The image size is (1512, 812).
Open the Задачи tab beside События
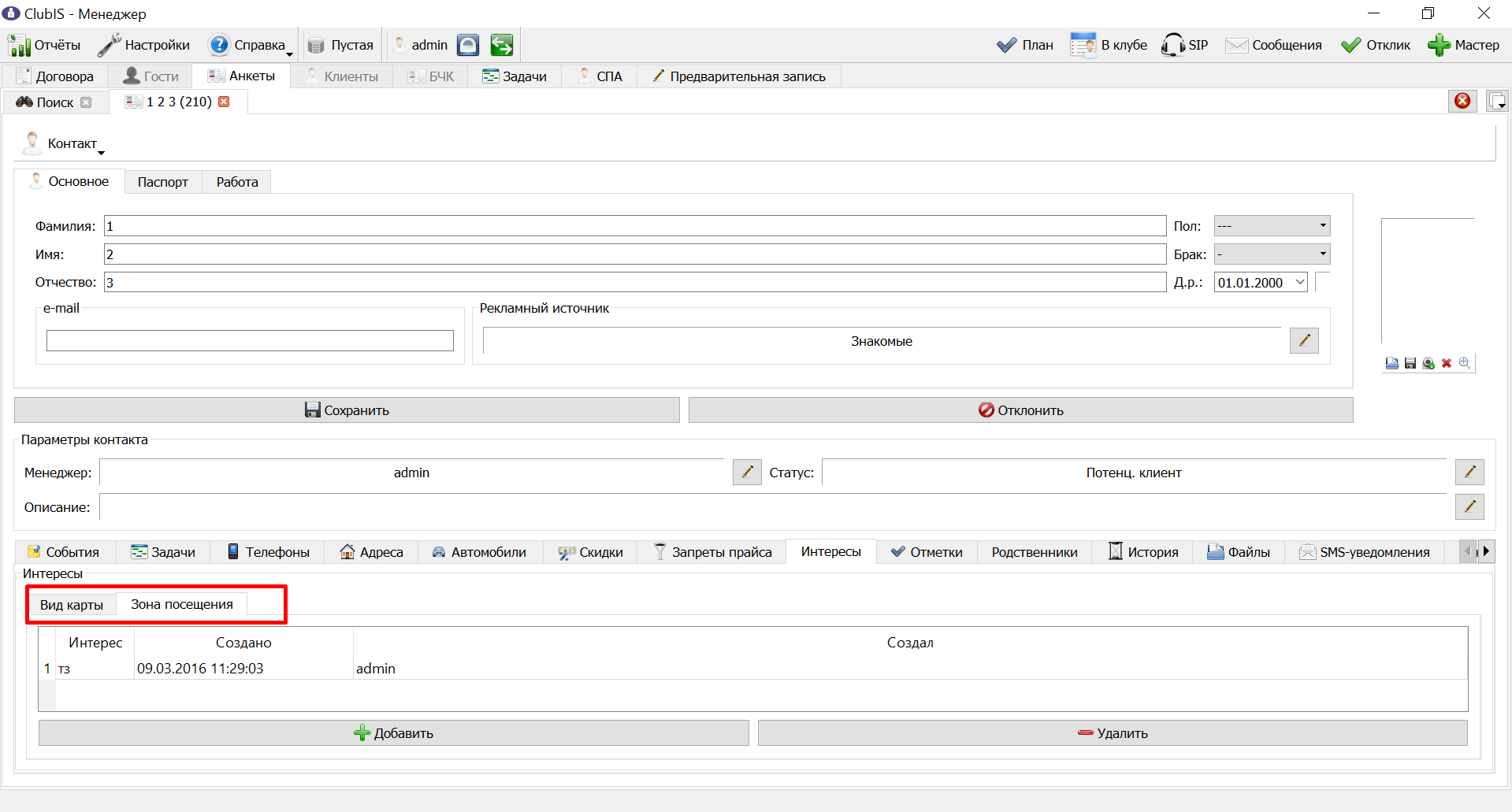[x=163, y=552]
